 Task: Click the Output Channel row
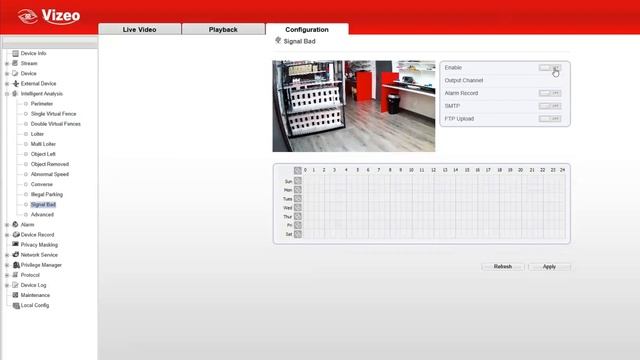point(505,80)
